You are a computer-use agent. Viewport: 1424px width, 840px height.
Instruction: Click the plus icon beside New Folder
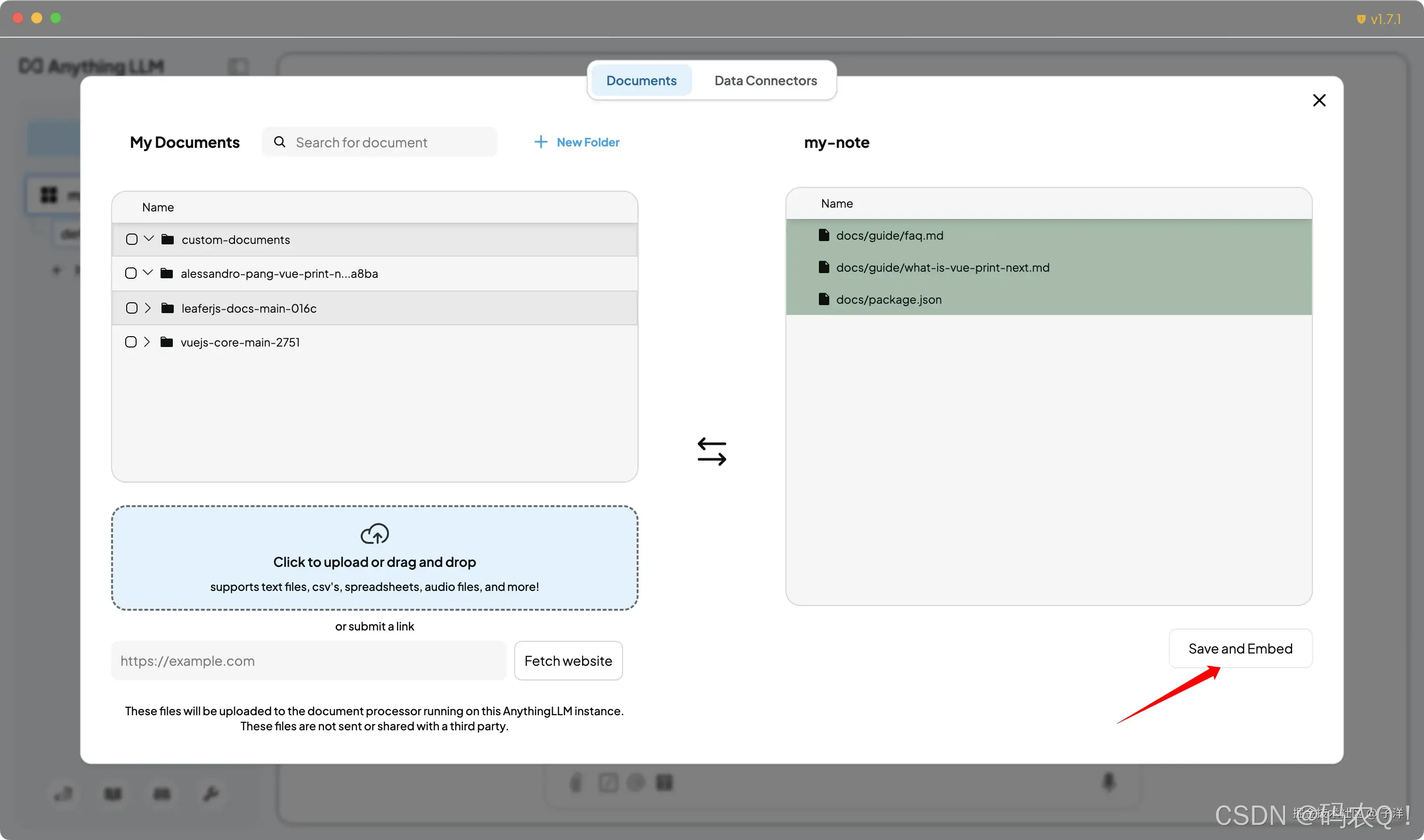[541, 142]
